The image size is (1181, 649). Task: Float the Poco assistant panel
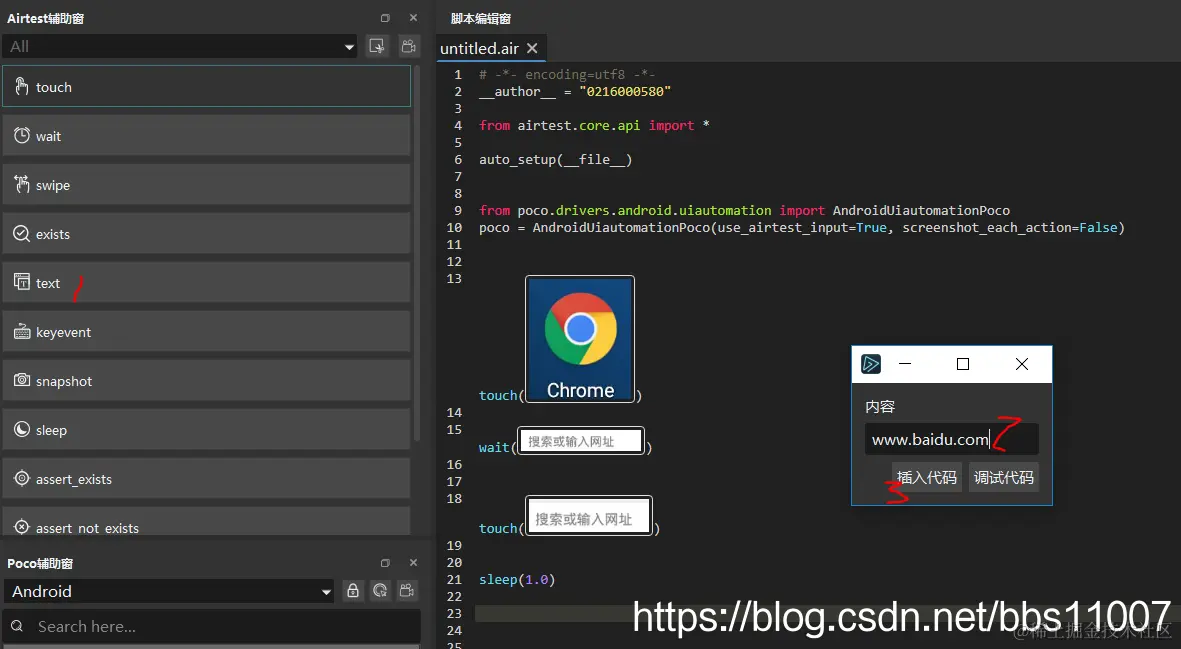click(x=386, y=562)
